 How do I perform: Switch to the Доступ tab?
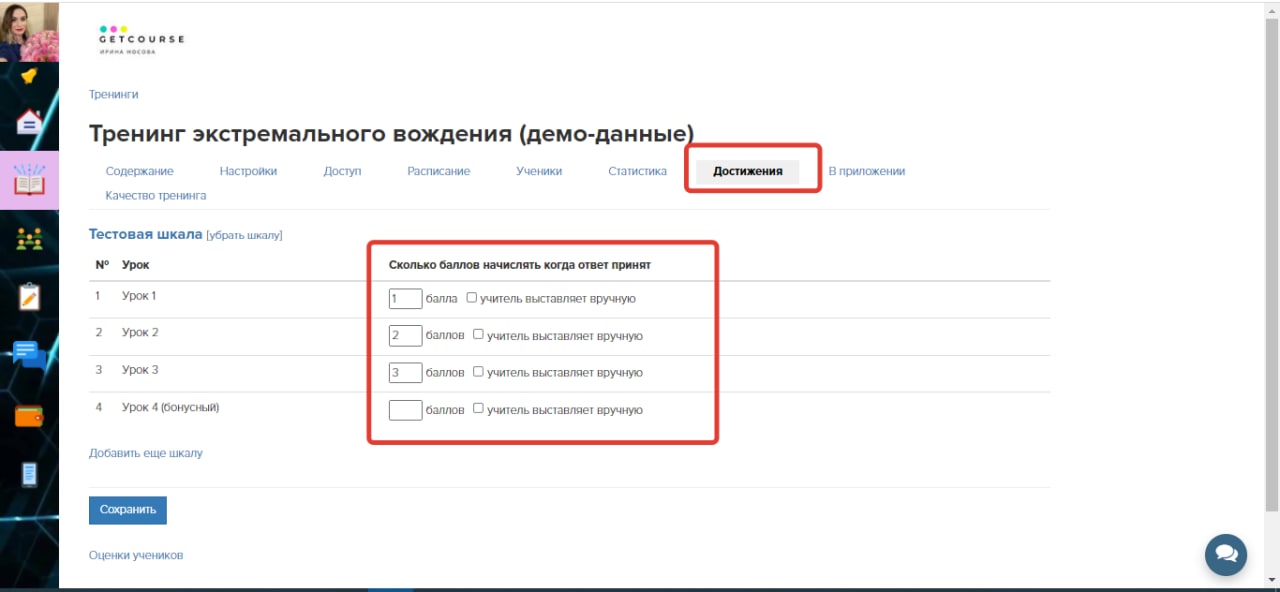point(342,171)
